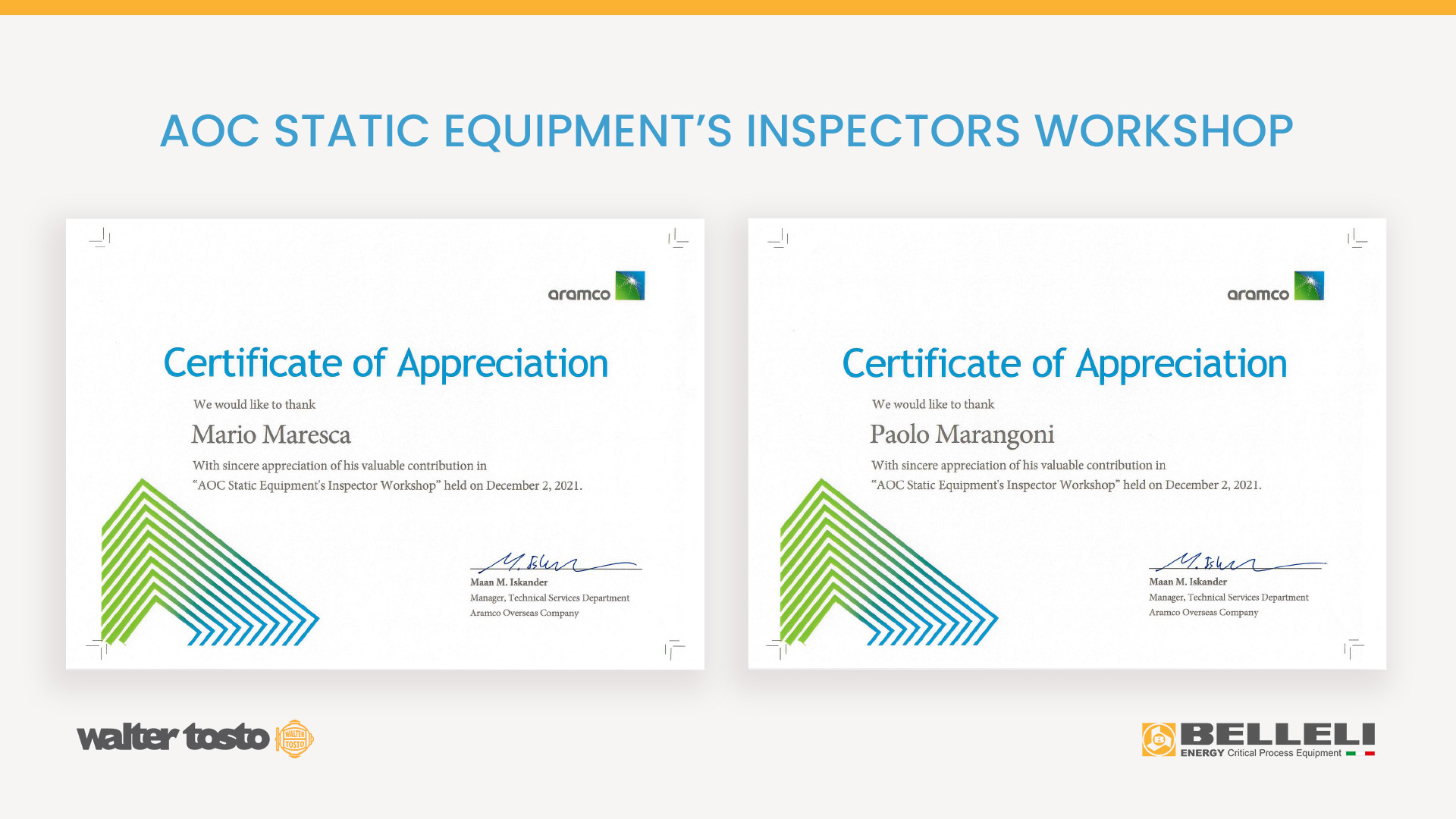
Task: Click 'Manager, Technical Services Department' on Maresca's certificate
Action: point(550,598)
